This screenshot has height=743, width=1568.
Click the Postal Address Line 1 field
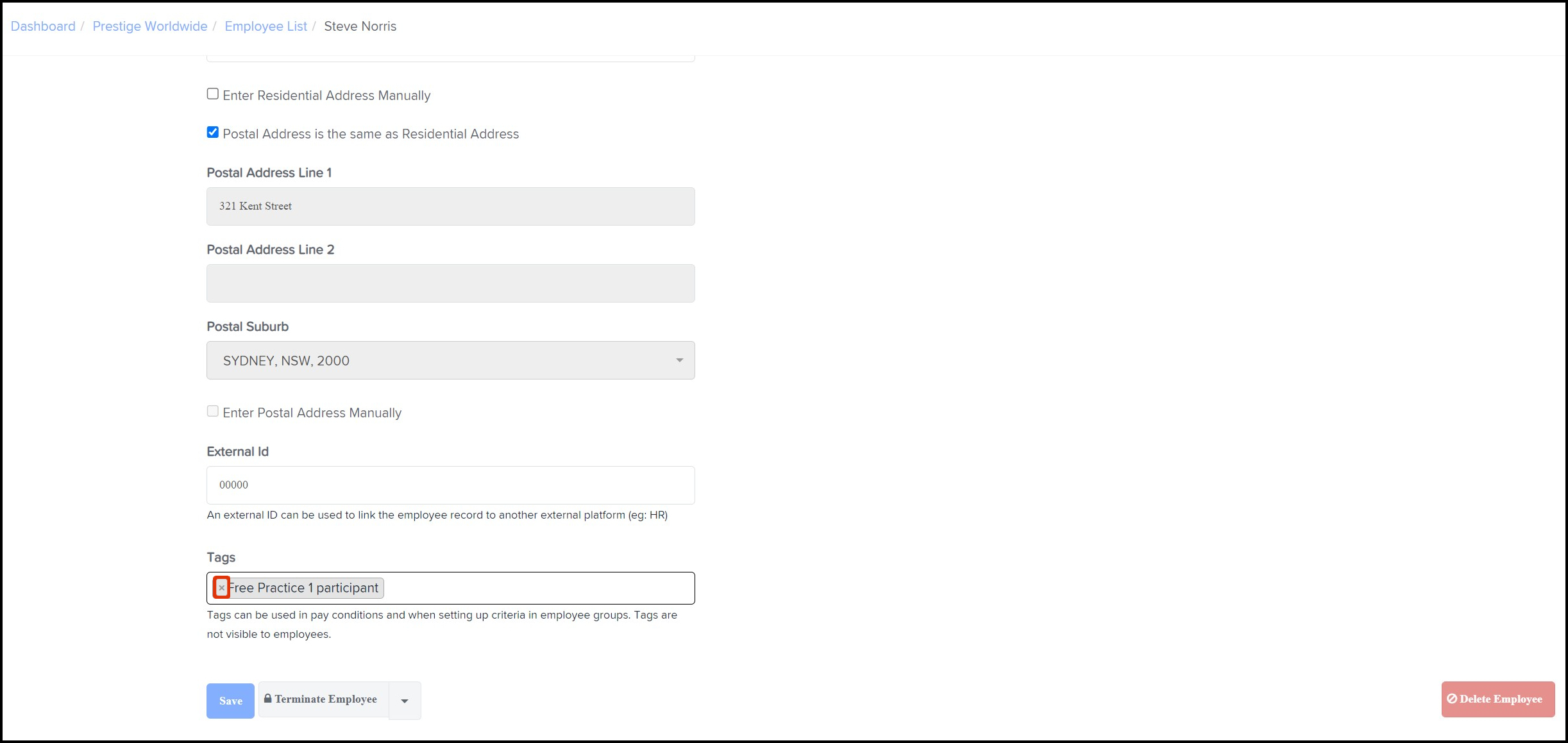pos(450,206)
